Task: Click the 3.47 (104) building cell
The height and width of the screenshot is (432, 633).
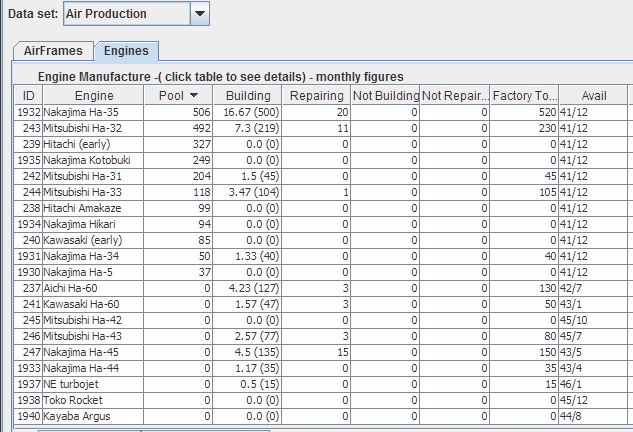Action: pos(247,192)
